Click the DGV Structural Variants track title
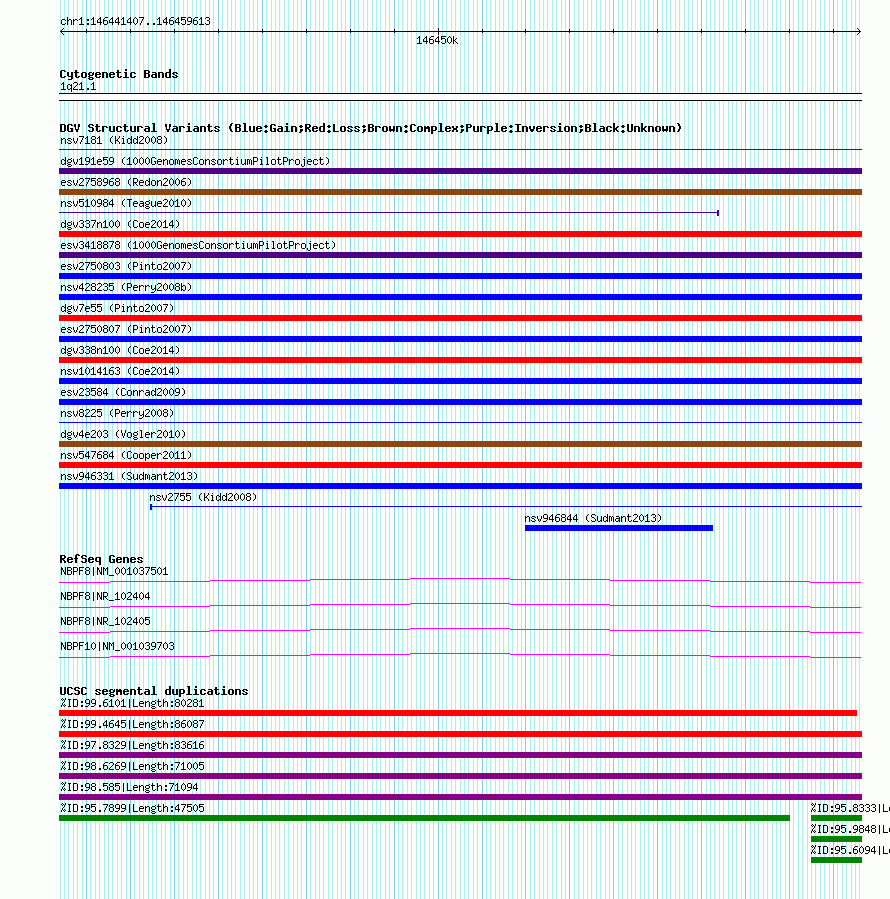This screenshot has height=899, width=890. click(370, 128)
